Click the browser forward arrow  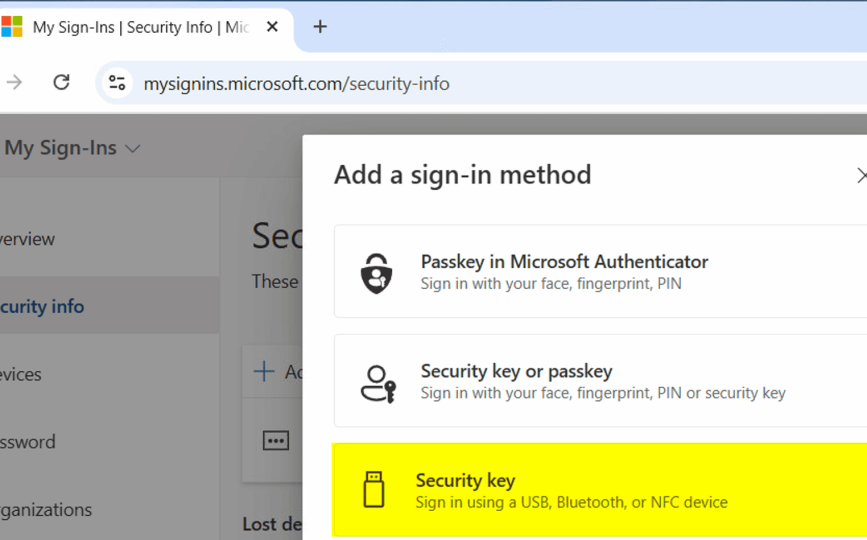pyautogui.click(x=14, y=83)
